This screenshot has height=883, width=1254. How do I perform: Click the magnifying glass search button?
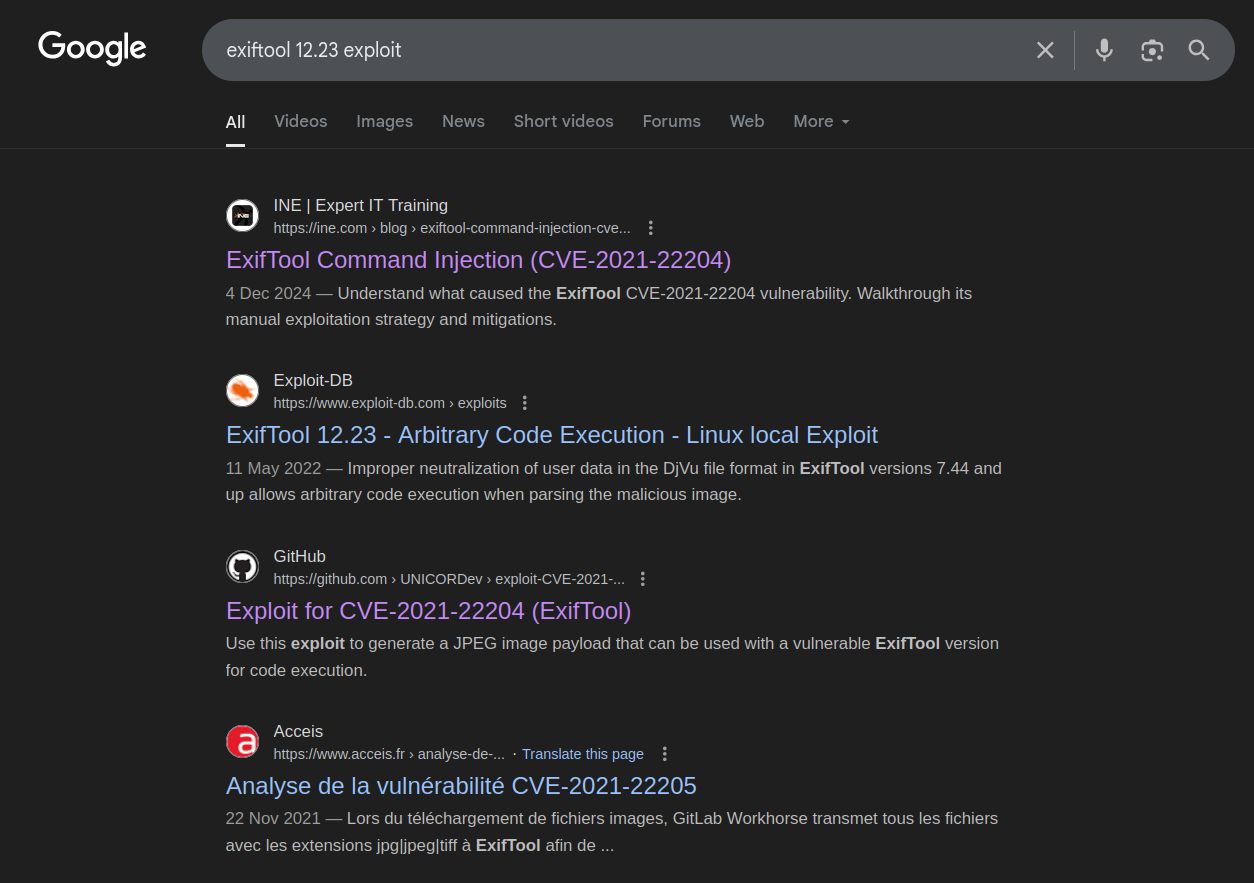tap(1199, 50)
